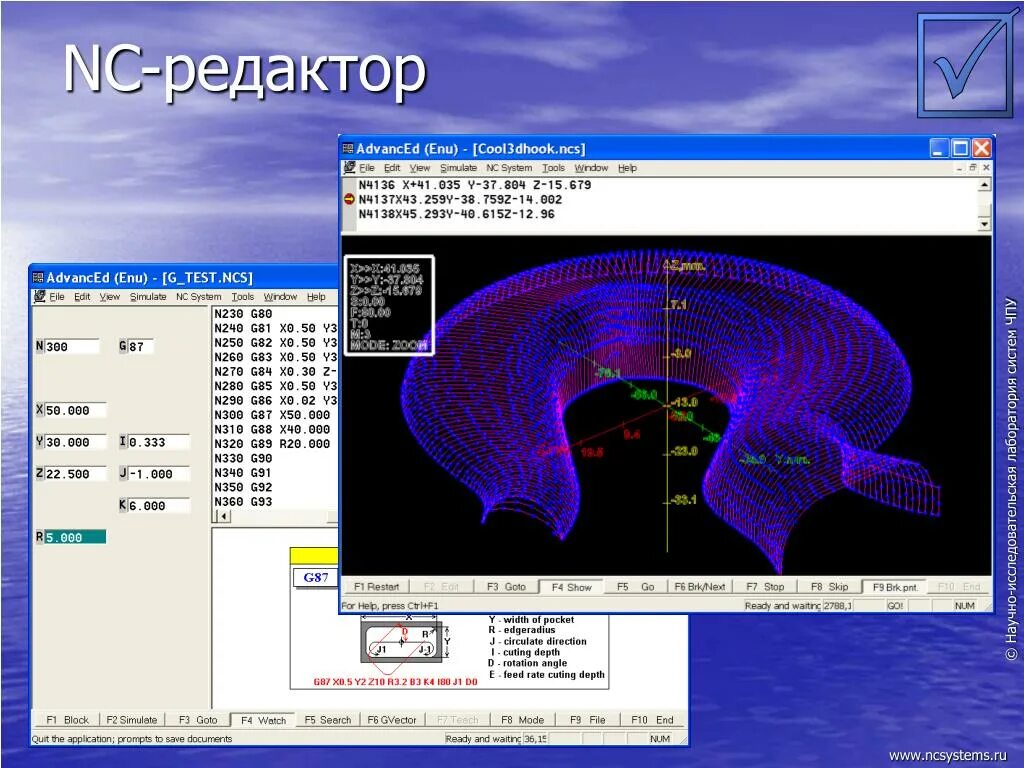The width and height of the screenshot is (1024, 768).
Task: Select line N230 G80 in list
Action: coord(243,314)
